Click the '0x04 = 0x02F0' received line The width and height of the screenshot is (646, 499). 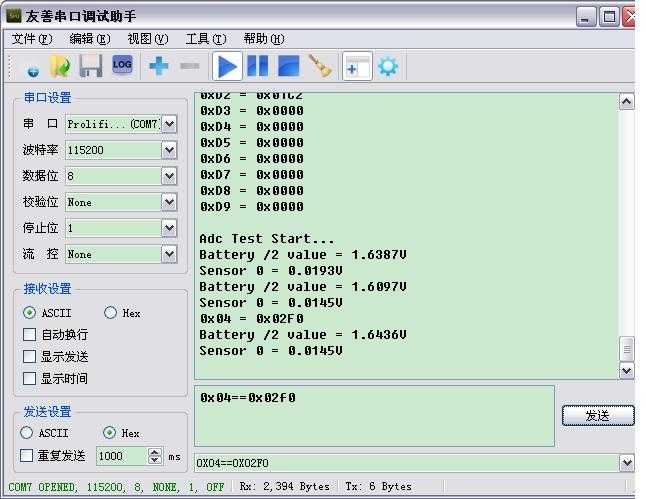point(252,319)
